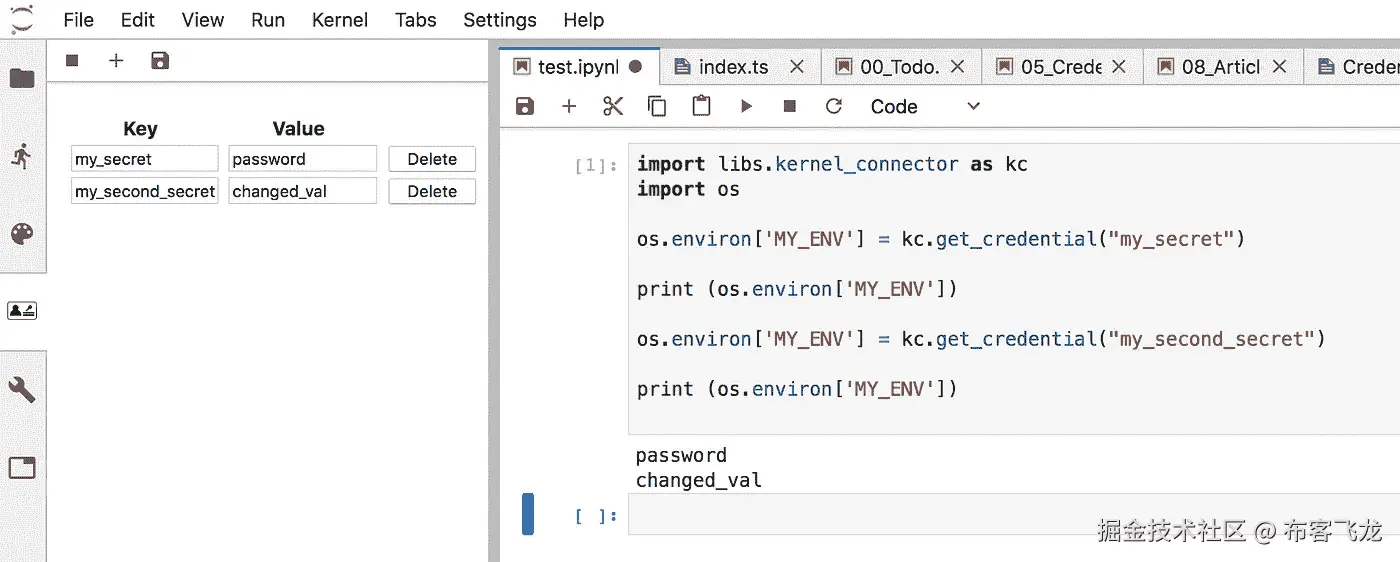Add a new credential with plus icon
Image resolution: width=1400 pixels, height=562 pixels.
coord(116,61)
